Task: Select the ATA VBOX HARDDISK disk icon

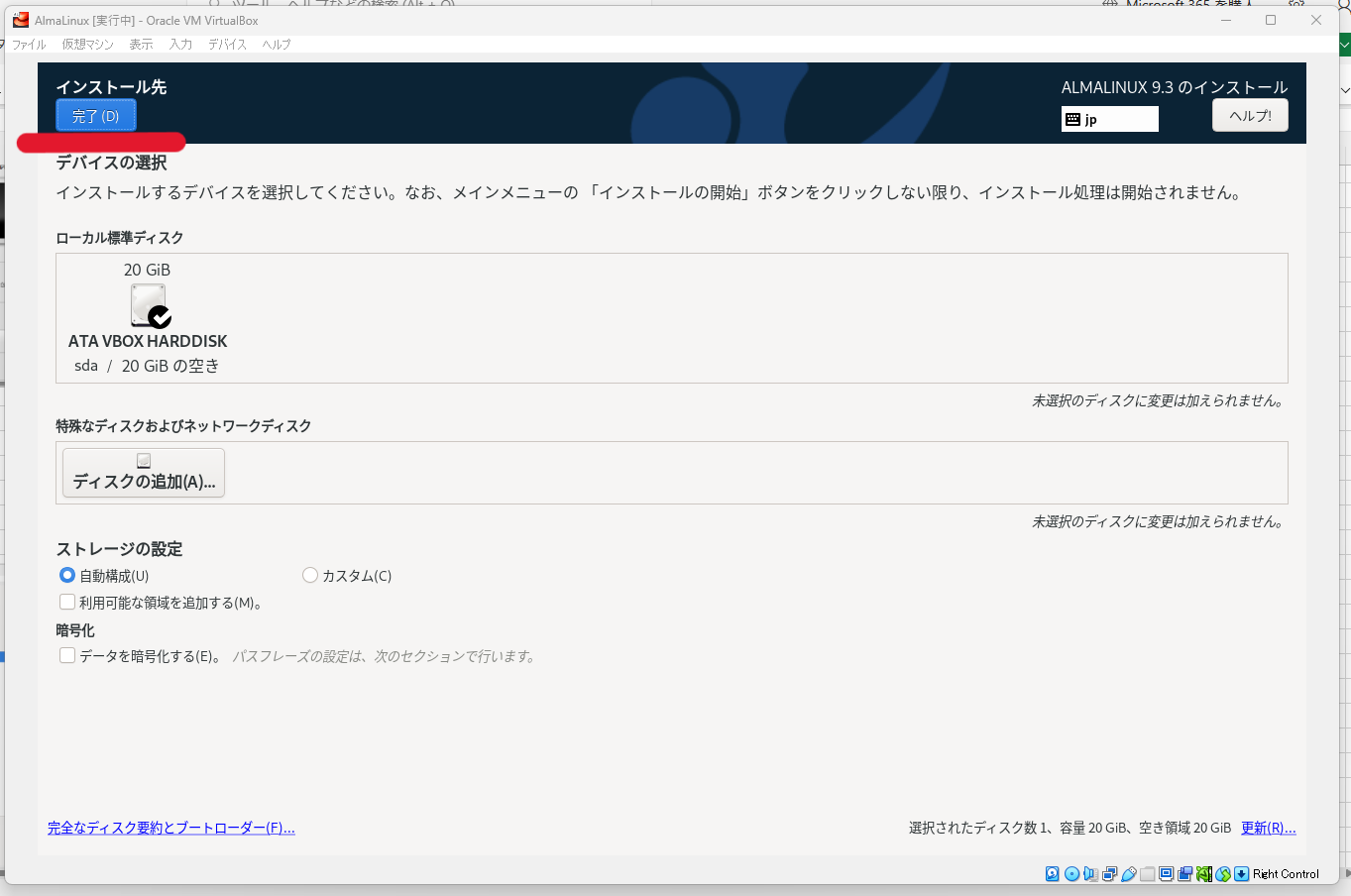Action: tap(148, 305)
